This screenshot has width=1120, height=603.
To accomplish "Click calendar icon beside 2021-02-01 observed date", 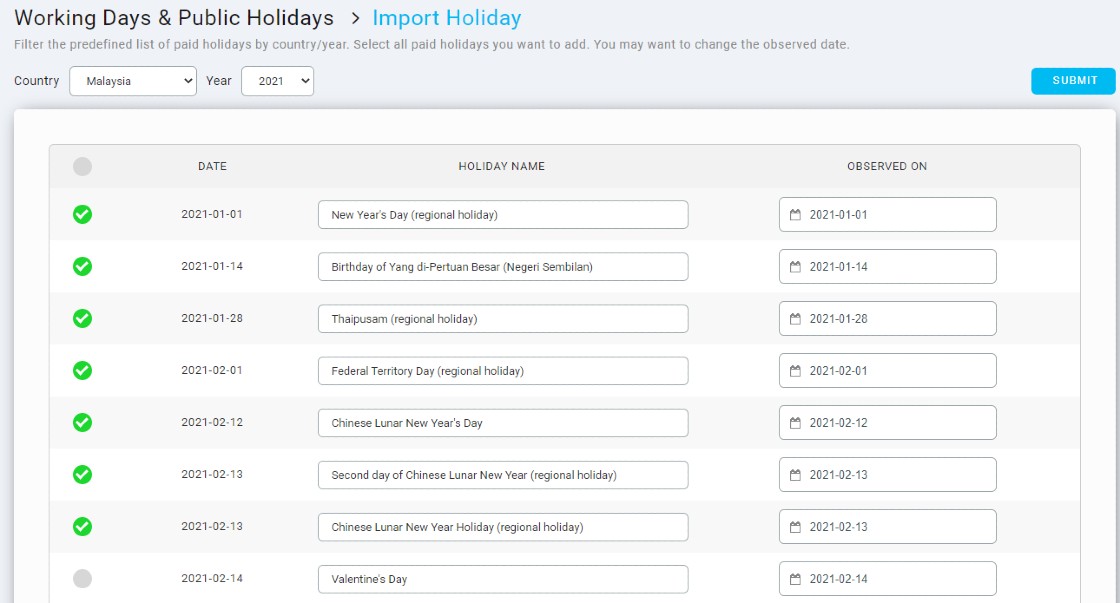I will (x=796, y=371).
